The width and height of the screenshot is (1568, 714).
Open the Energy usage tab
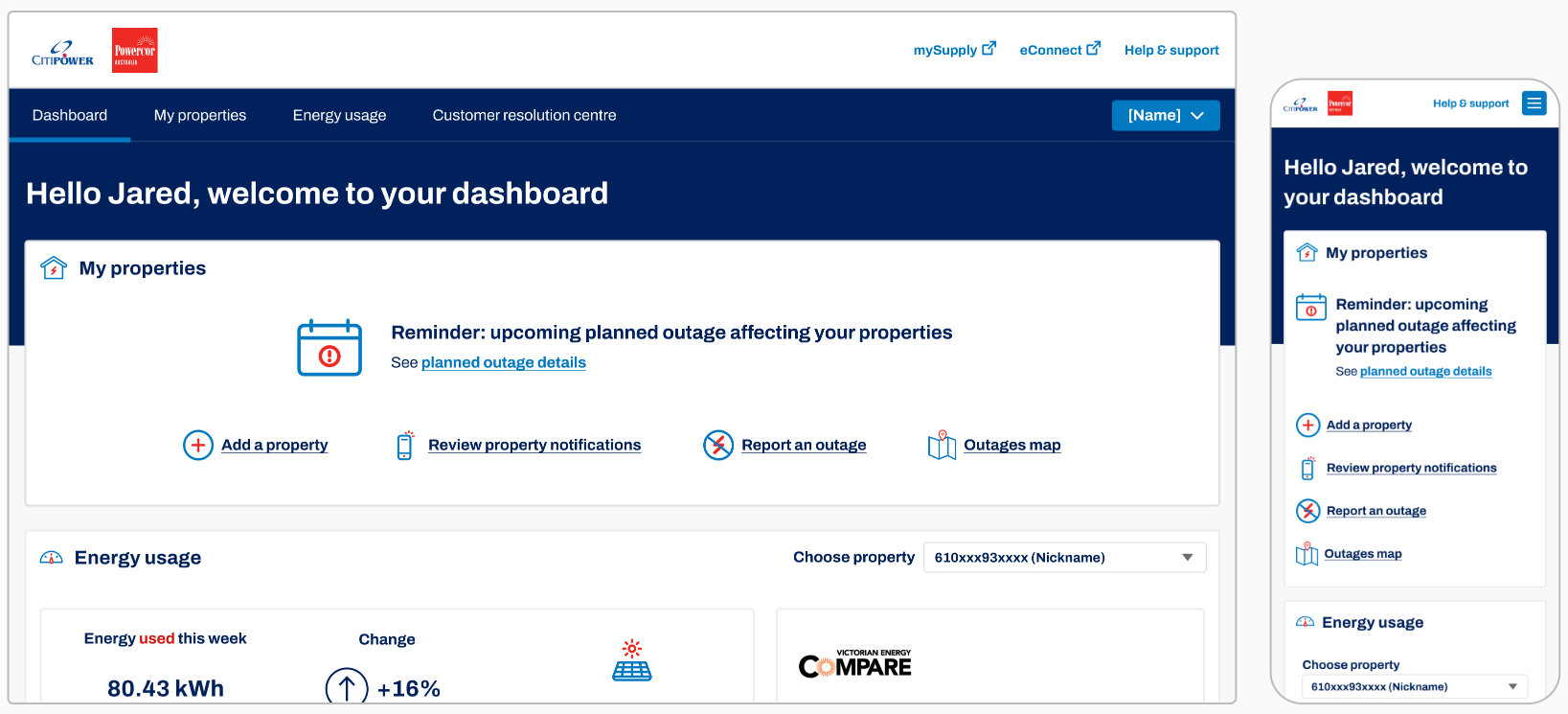click(x=339, y=115)
